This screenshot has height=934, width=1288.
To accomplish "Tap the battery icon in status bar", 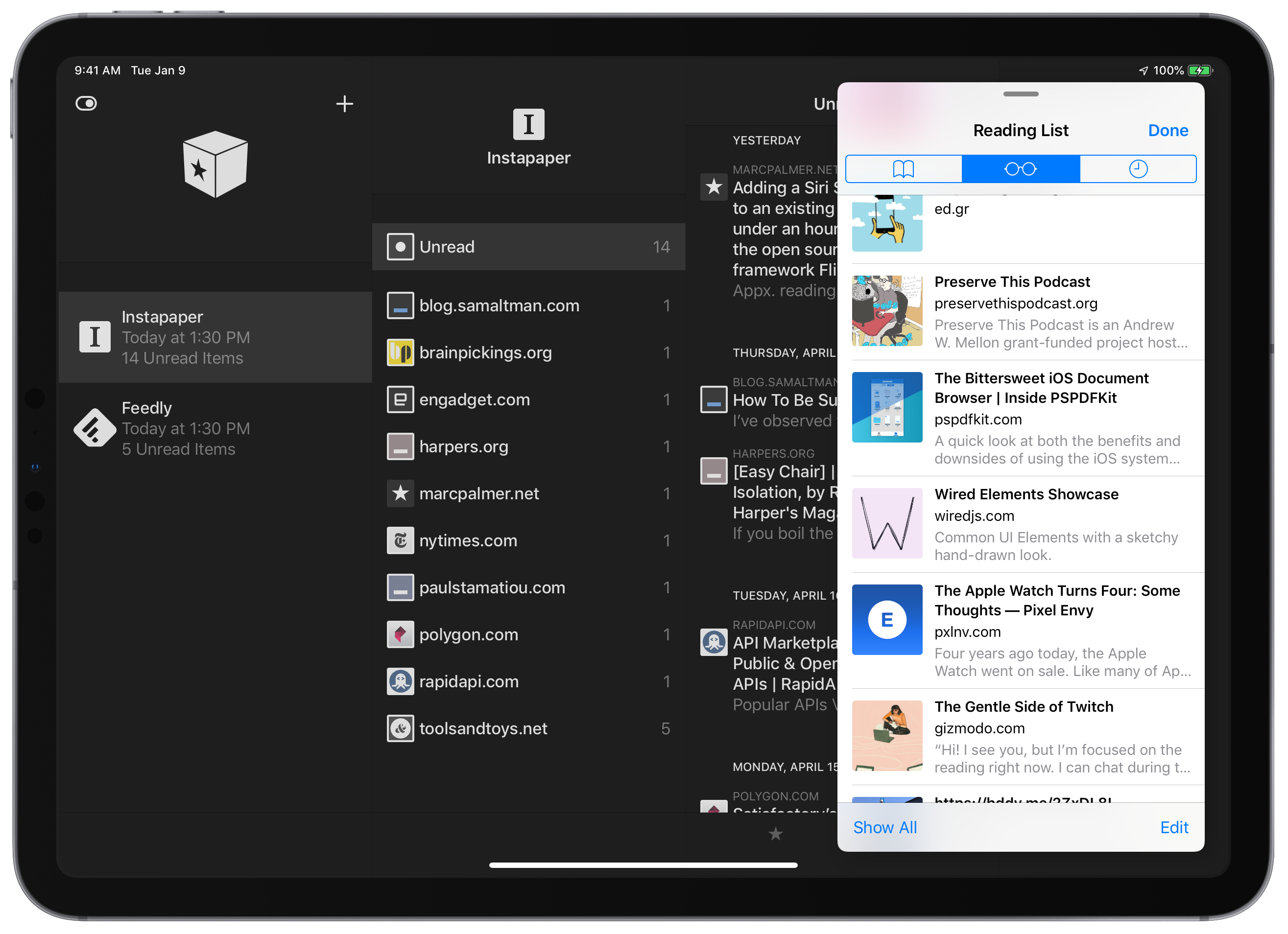I will pos(1200,70).
